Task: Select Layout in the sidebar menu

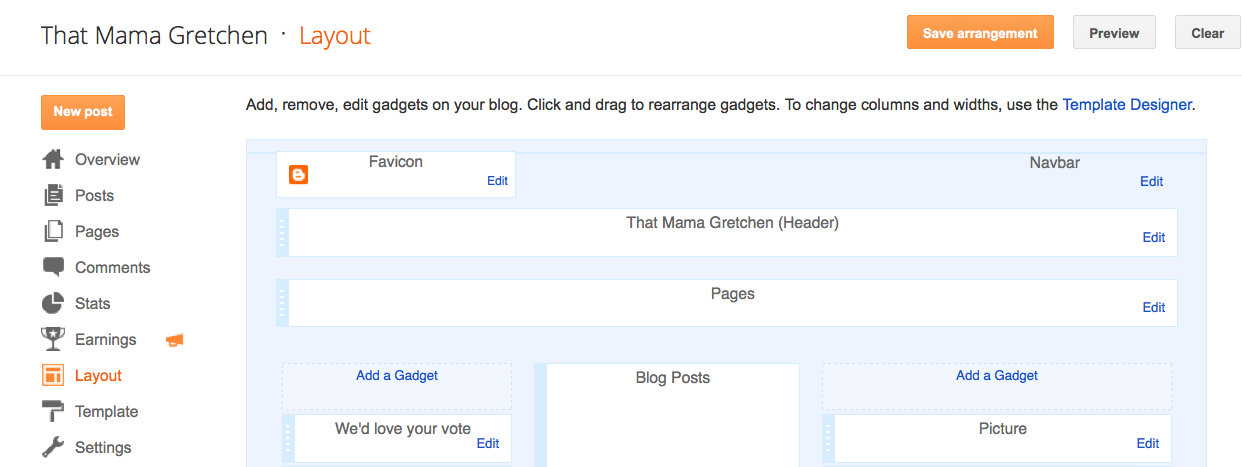Action: pyautogui.click(x=98, y=376)
